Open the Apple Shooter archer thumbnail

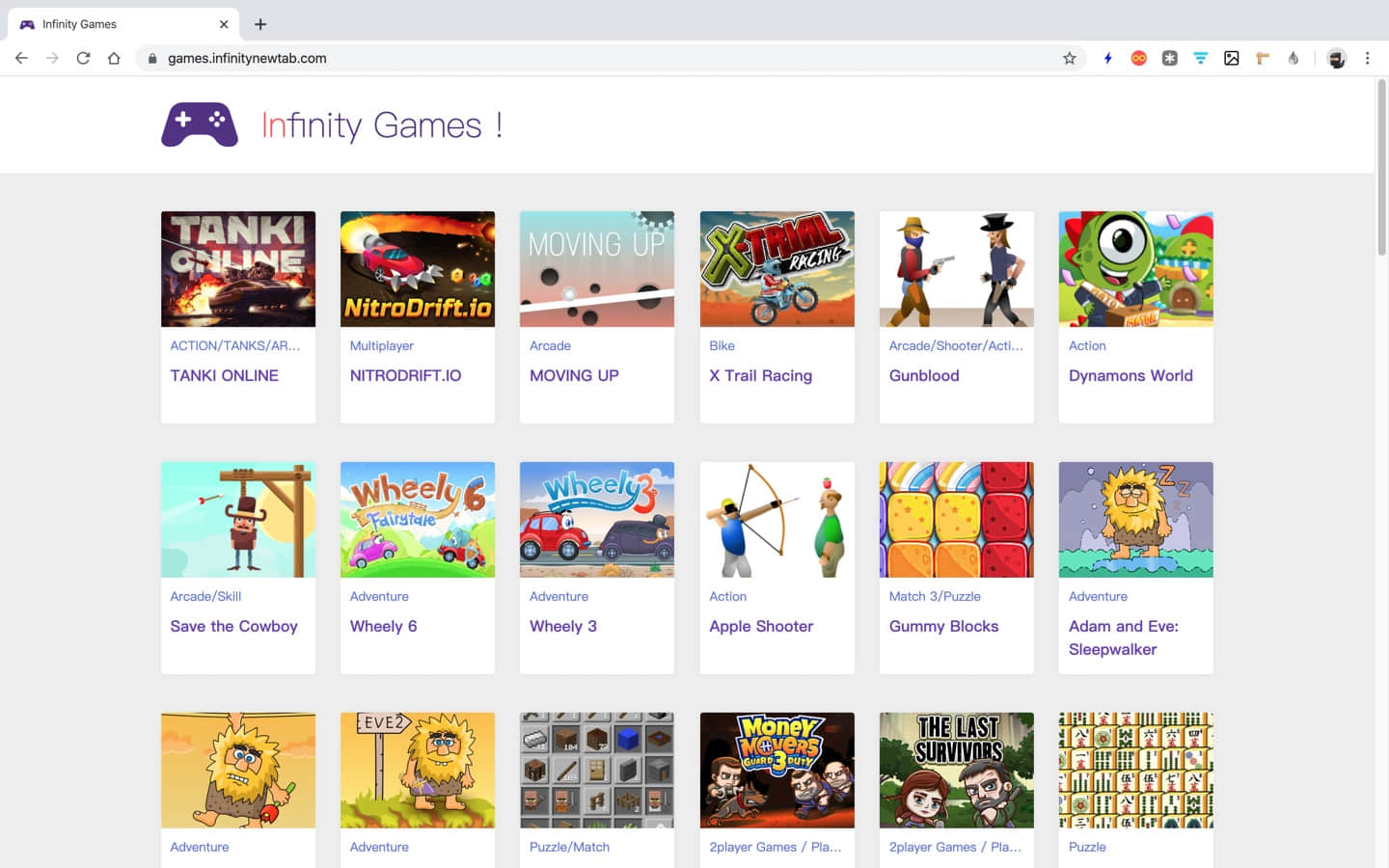pos(777,520)
